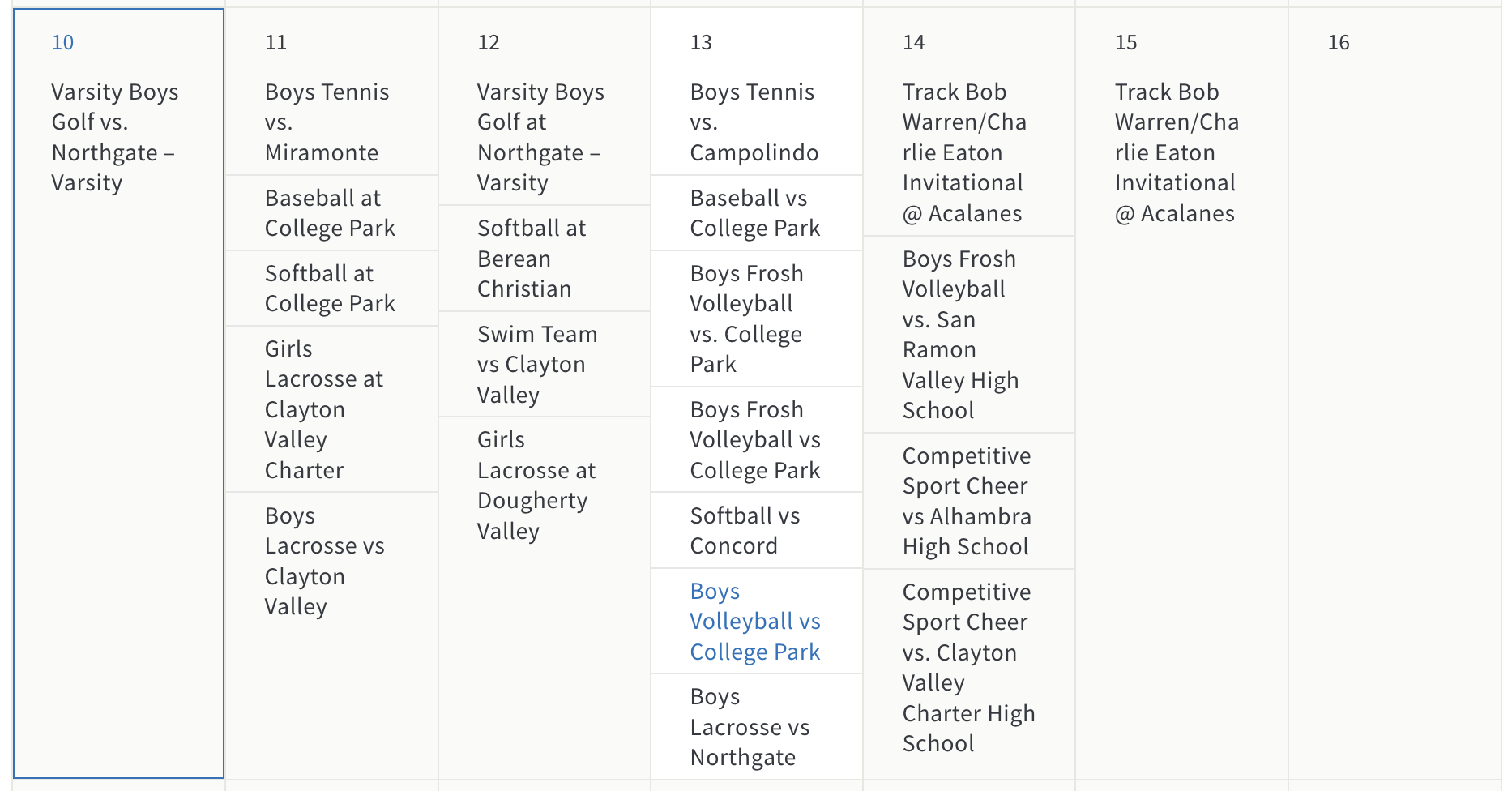Open Boys Volleyball vs College Park link
Viewport: 1512px width, 791px height.
(x=754, y=622)
